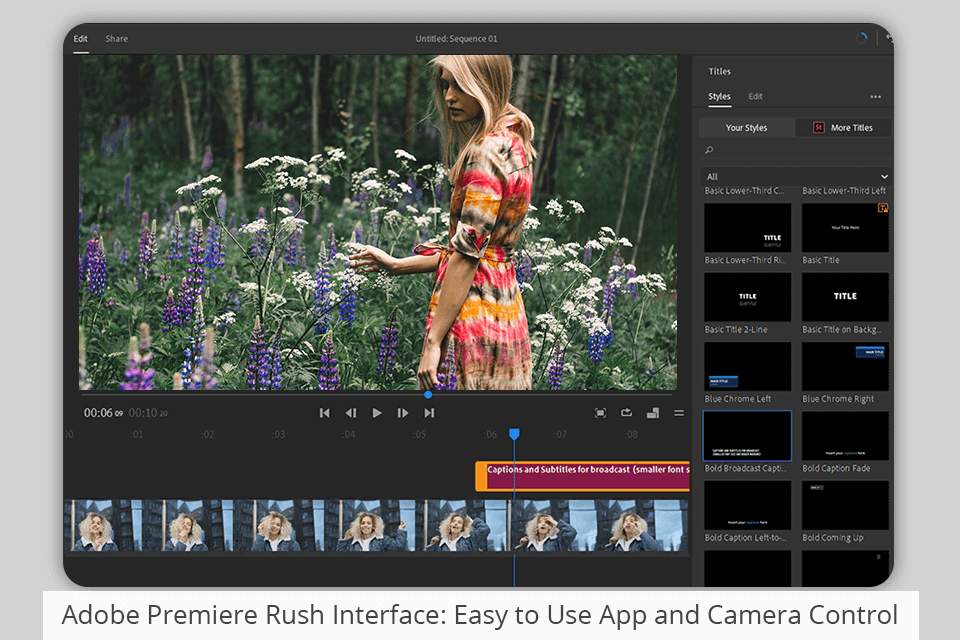This screenshot has height=640, width=960.
Task: Click the Play button in transport controls
Action: [x=377, y=413]
